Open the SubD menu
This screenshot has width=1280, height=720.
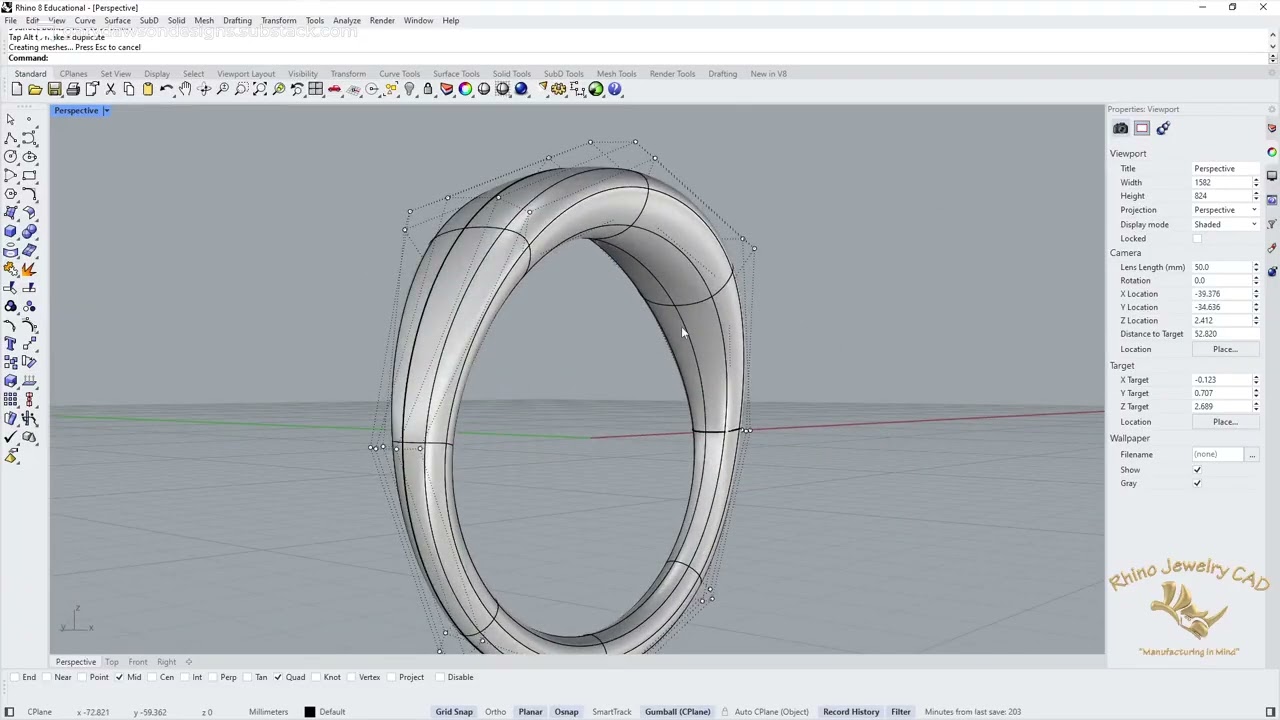pos(149,20)
